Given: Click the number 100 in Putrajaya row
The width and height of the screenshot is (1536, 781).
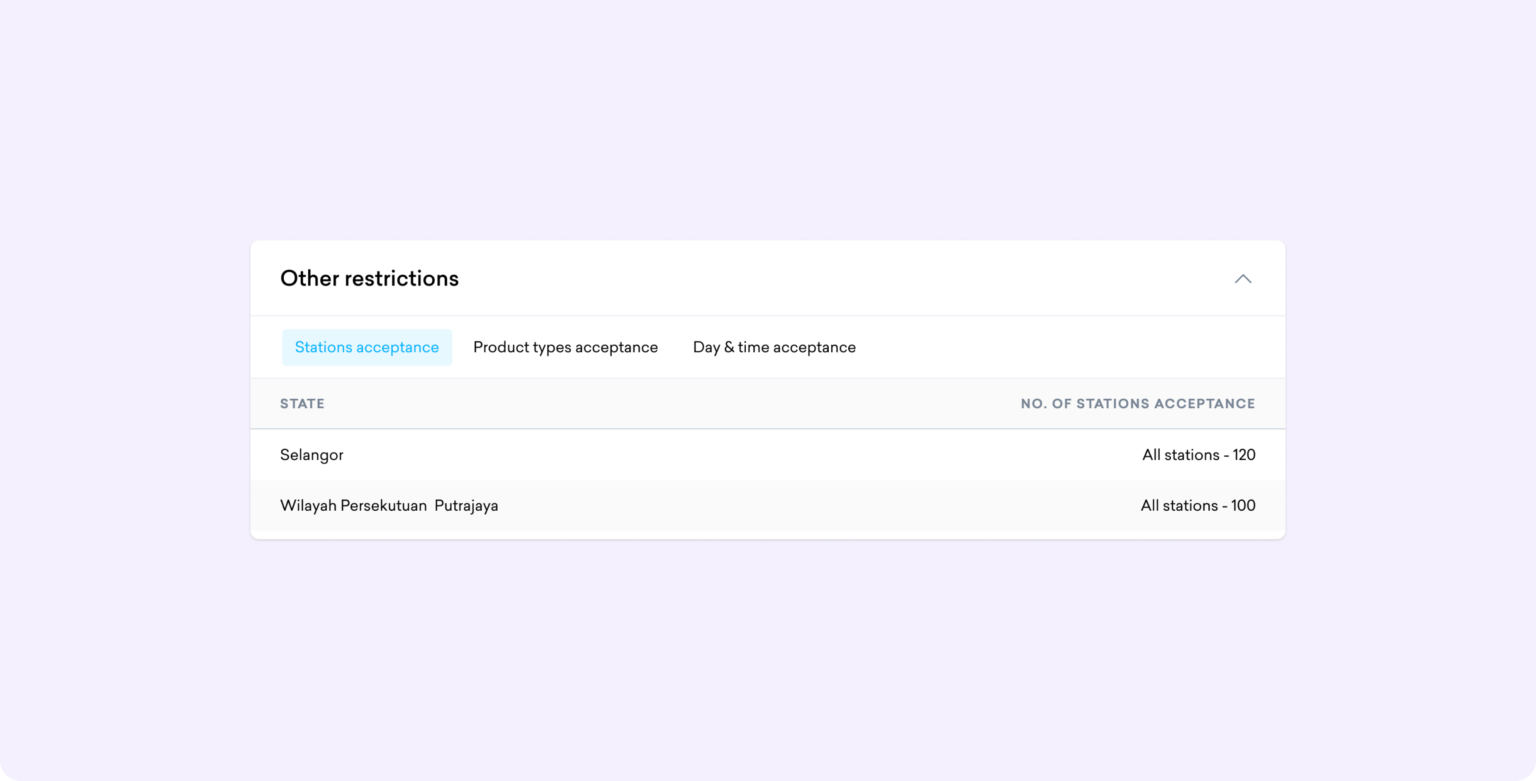Looking at the screenshot, I should click(x=1243, y=506).
